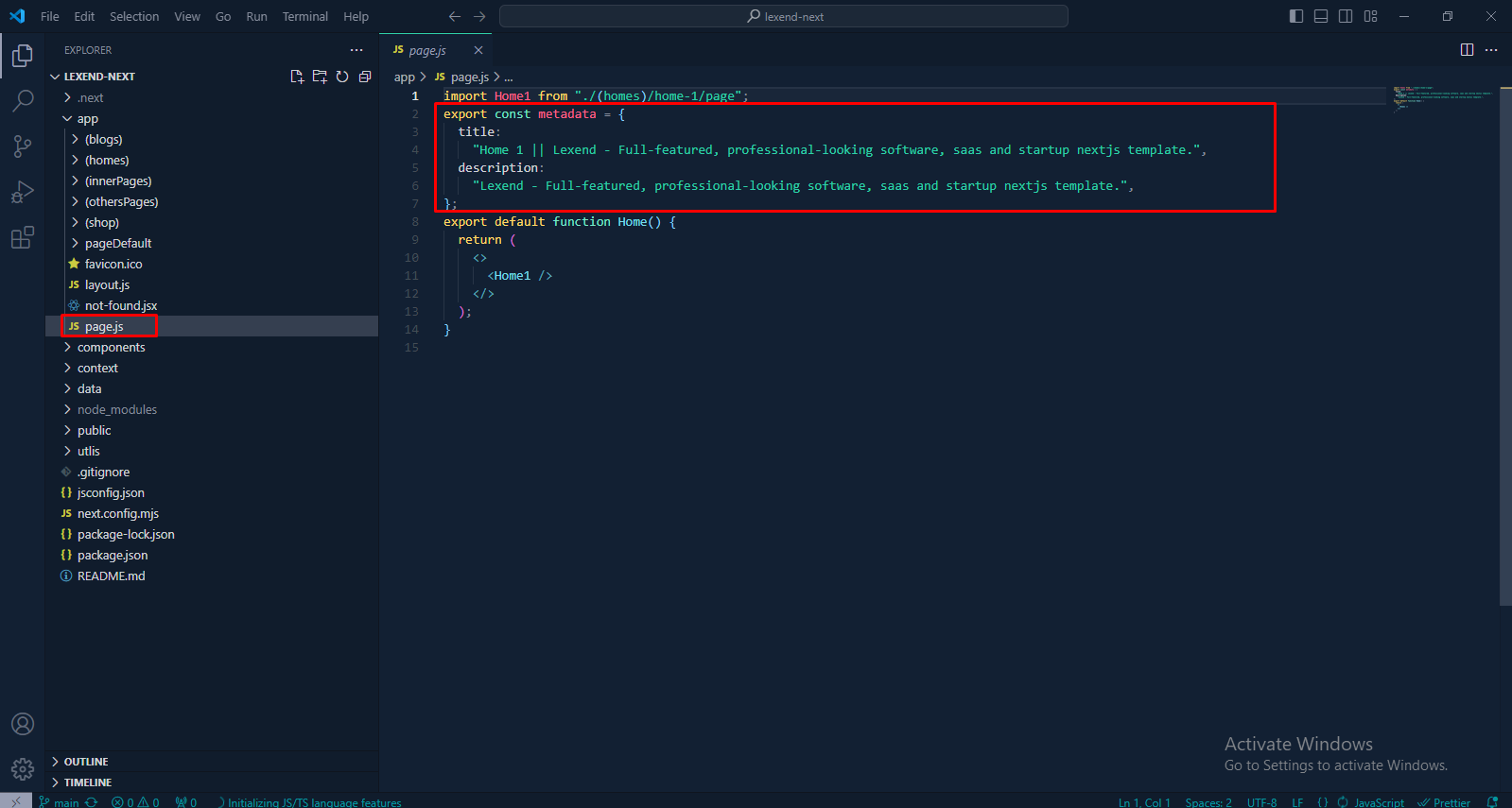Open the Terminal menu

click(304, 16)
